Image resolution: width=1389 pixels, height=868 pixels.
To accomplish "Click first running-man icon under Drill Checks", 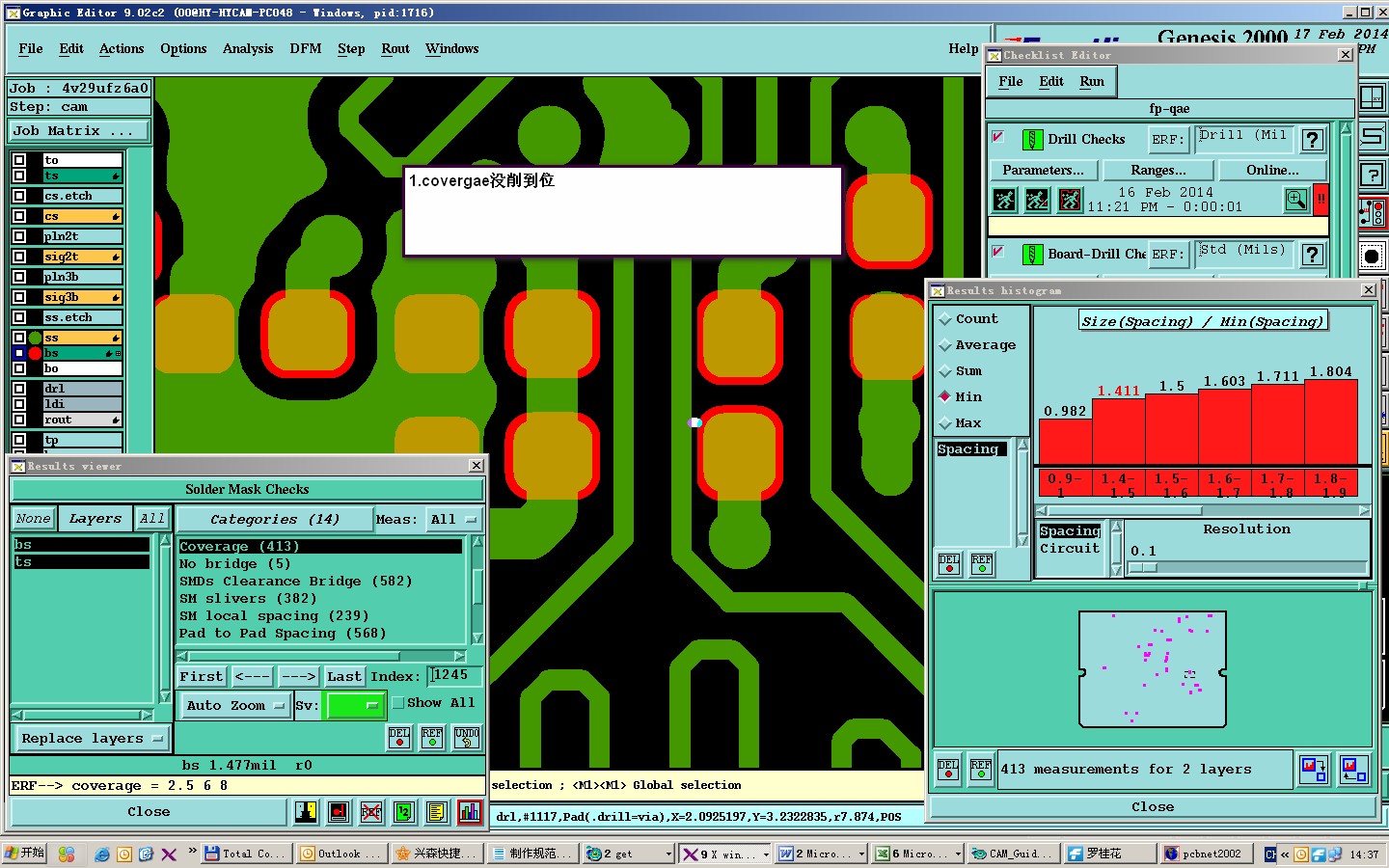I will pyautogui.click(x=1005, y=200).
